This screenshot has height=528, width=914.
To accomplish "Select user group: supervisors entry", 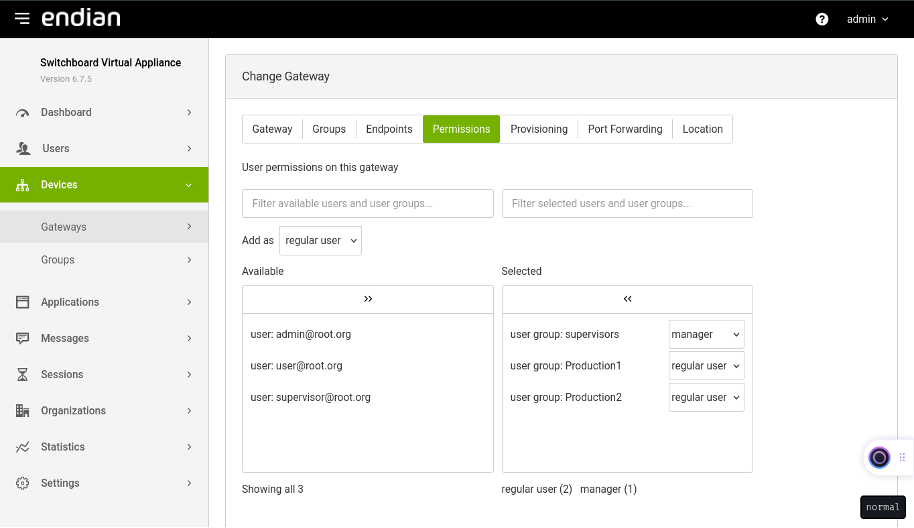I will (x=564, y=335).
